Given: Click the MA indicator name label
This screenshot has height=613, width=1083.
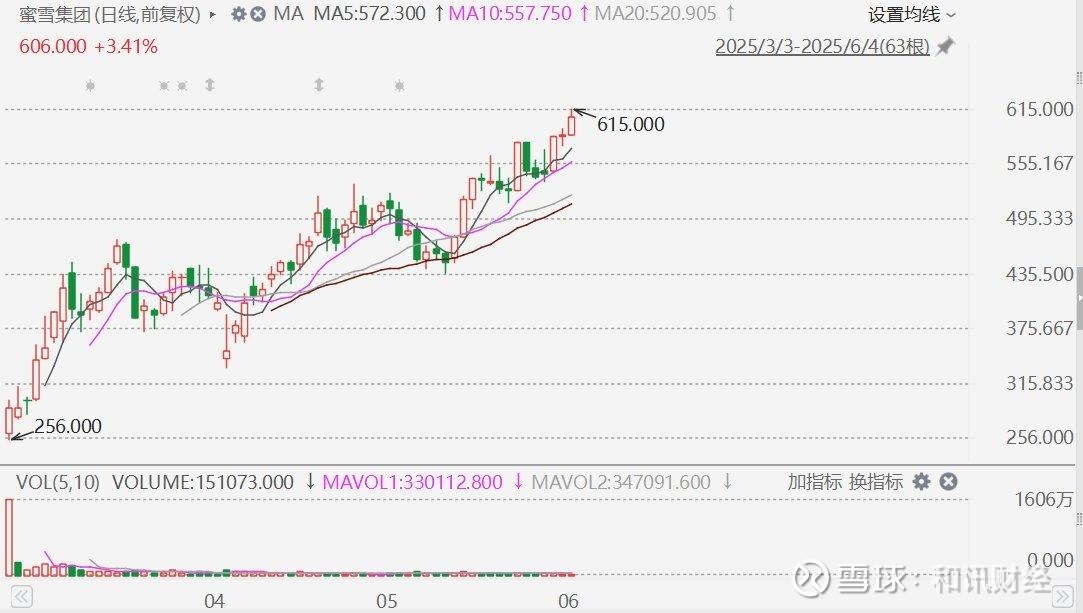Looking at the screenshot, I should [288, 14].
